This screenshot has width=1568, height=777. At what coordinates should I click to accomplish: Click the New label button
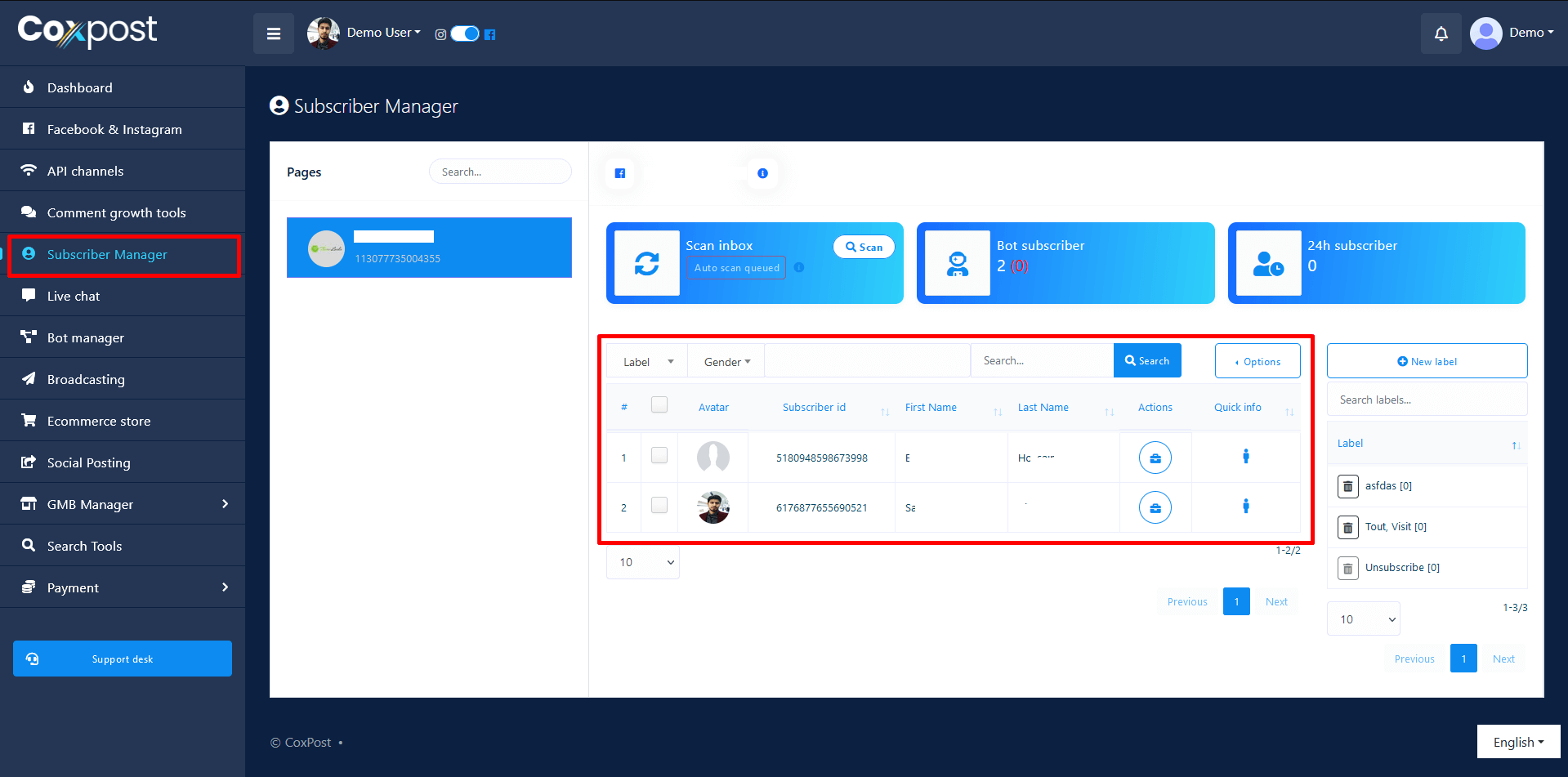coord(1427,361)
